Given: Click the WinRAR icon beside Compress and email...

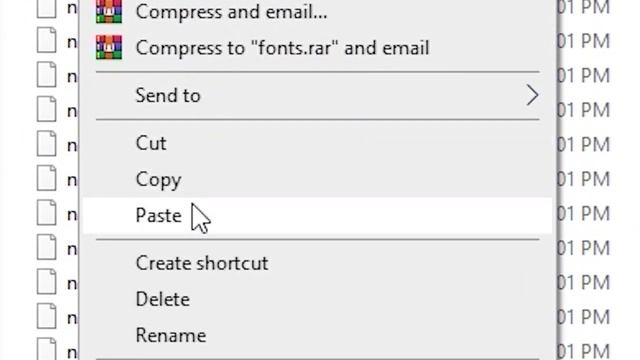Looking at the screenshot, I should coord(109,11).
